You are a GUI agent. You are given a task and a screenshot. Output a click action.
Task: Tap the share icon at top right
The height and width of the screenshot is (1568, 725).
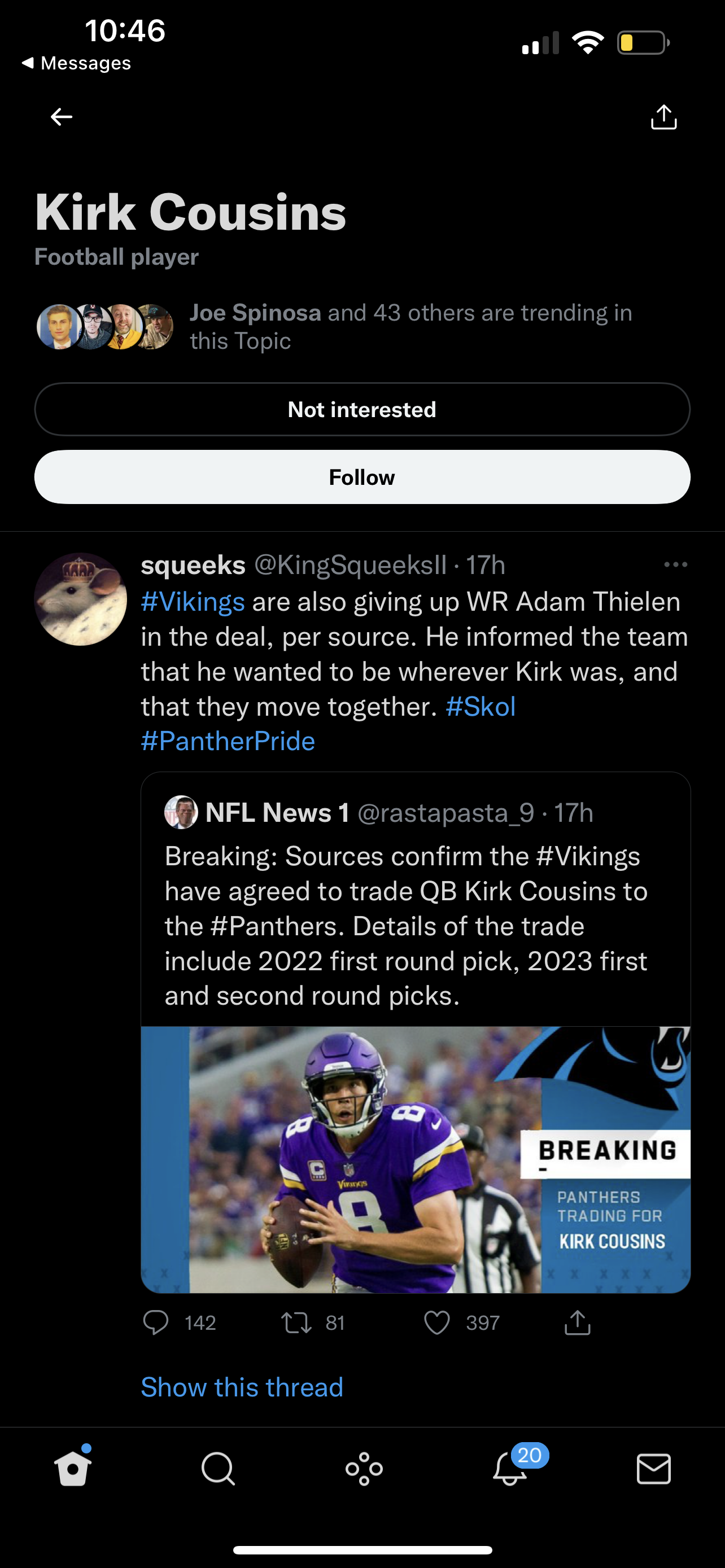[x=663, y=117]
